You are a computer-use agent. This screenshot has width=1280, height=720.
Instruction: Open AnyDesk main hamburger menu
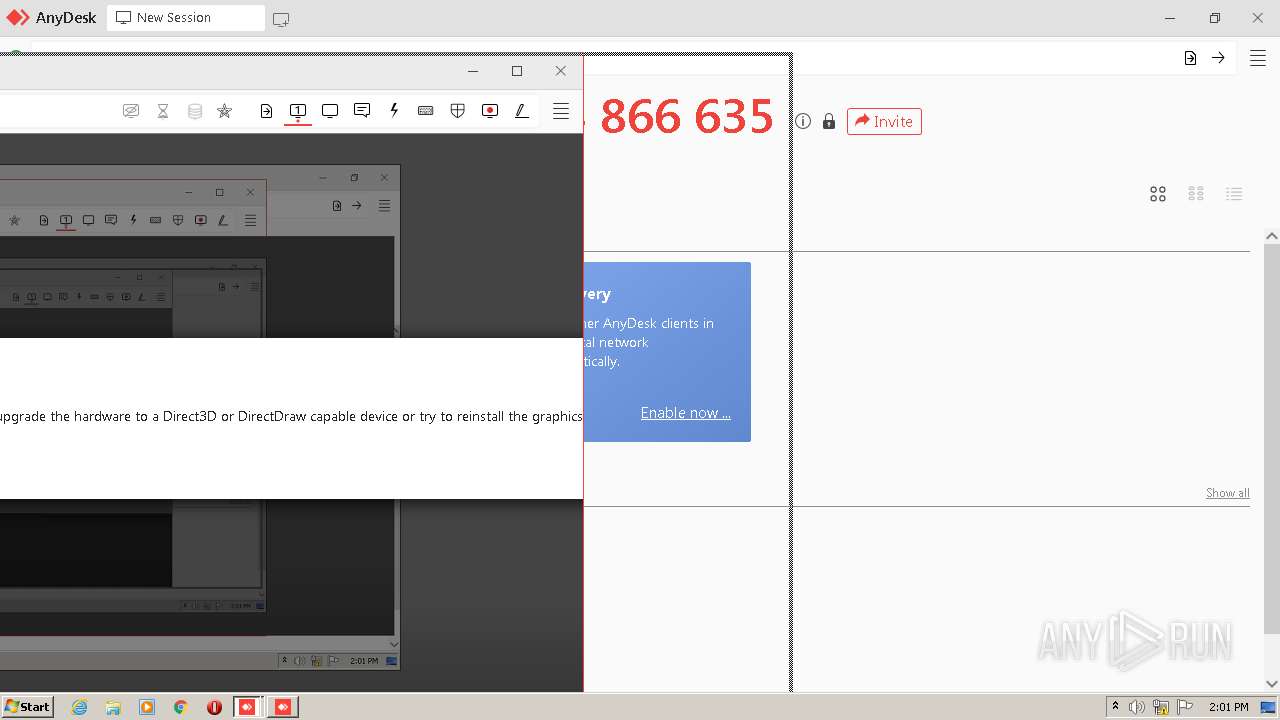pyautogui.click(x=1258, y=58)
